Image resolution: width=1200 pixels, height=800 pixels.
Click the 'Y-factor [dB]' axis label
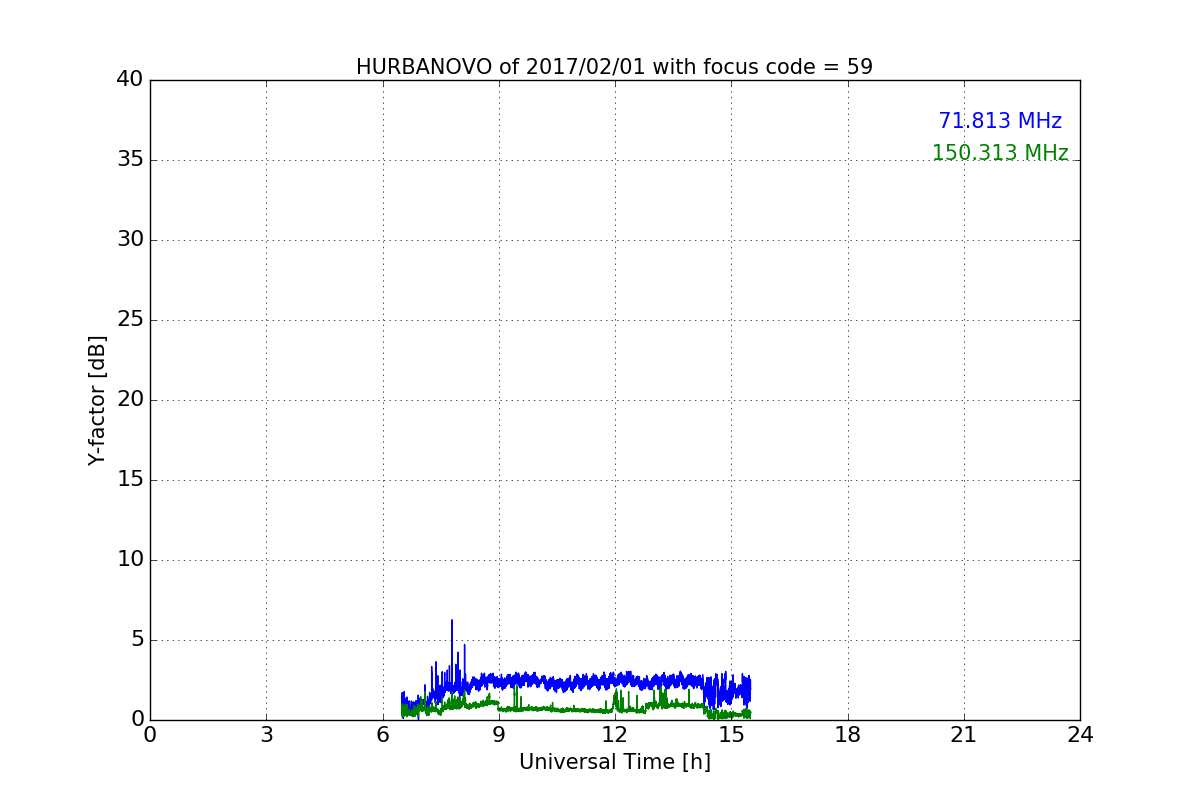click(x=97, y=400)
